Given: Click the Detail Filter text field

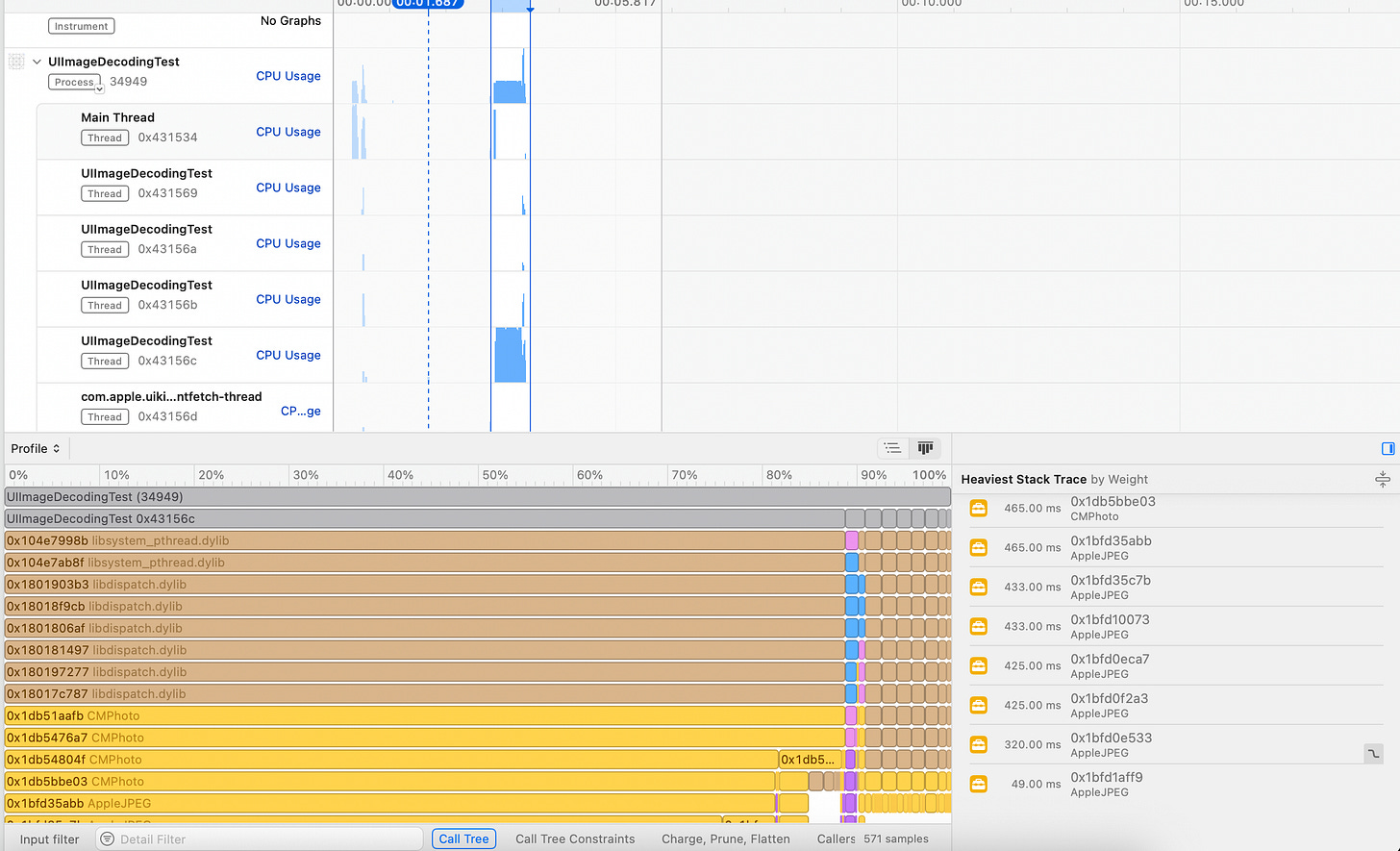Looking at the screenshot, I should 260,838.
